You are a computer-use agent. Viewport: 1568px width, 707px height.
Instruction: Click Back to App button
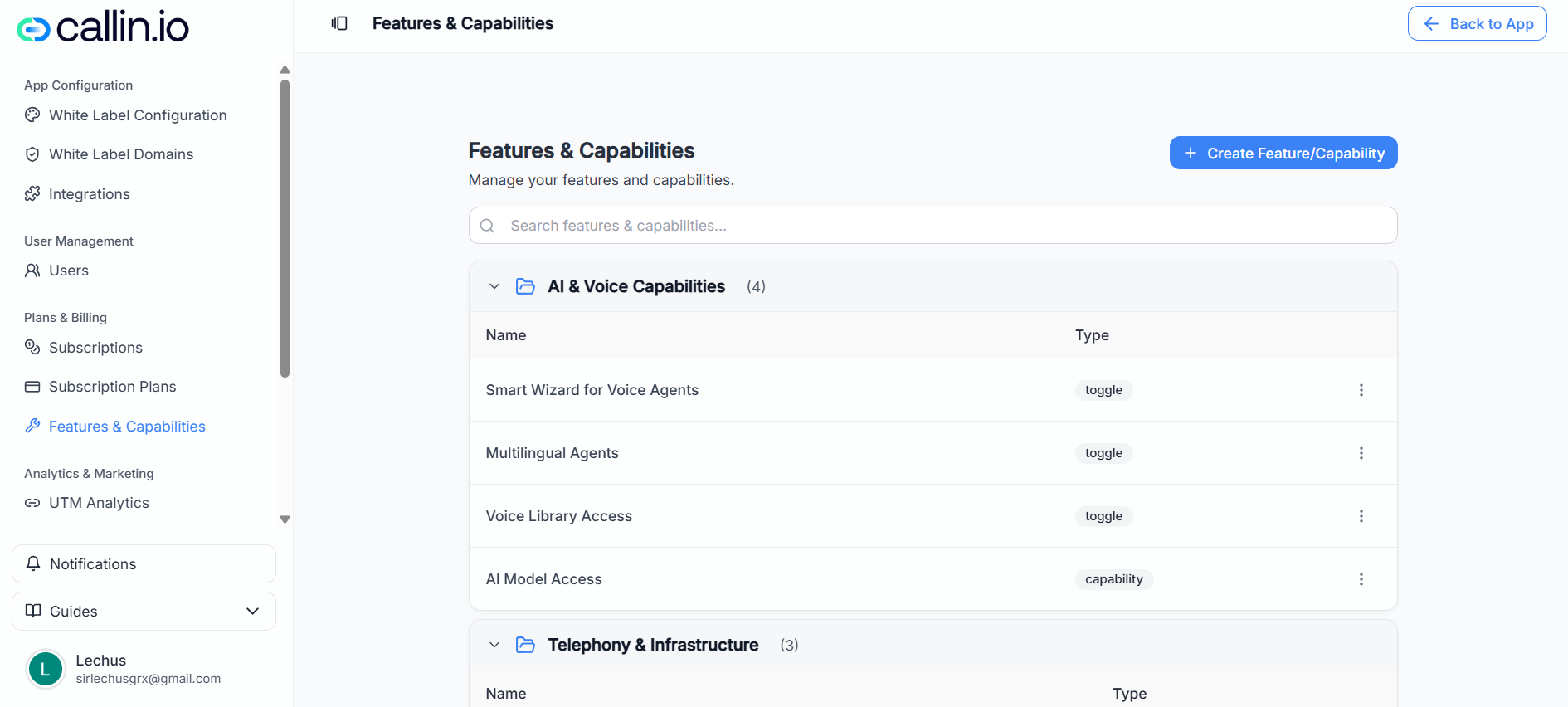[1477, 23]
